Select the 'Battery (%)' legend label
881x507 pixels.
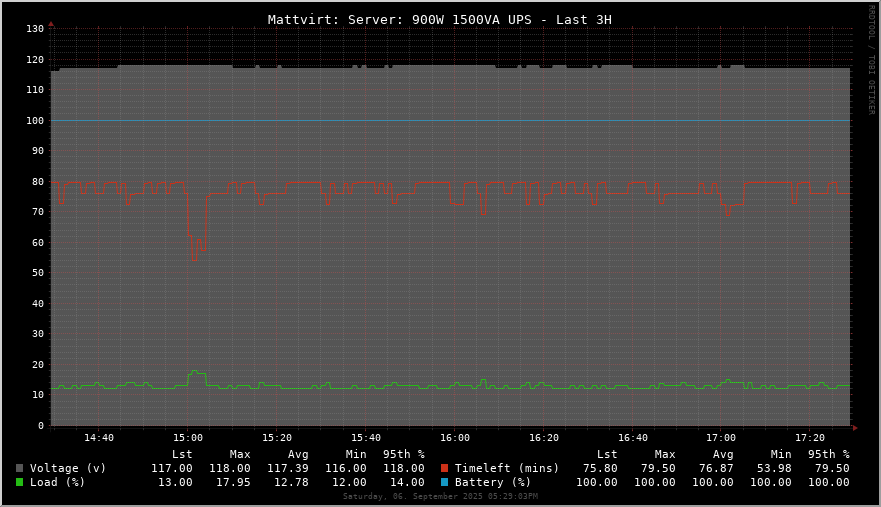click(493, 482)
